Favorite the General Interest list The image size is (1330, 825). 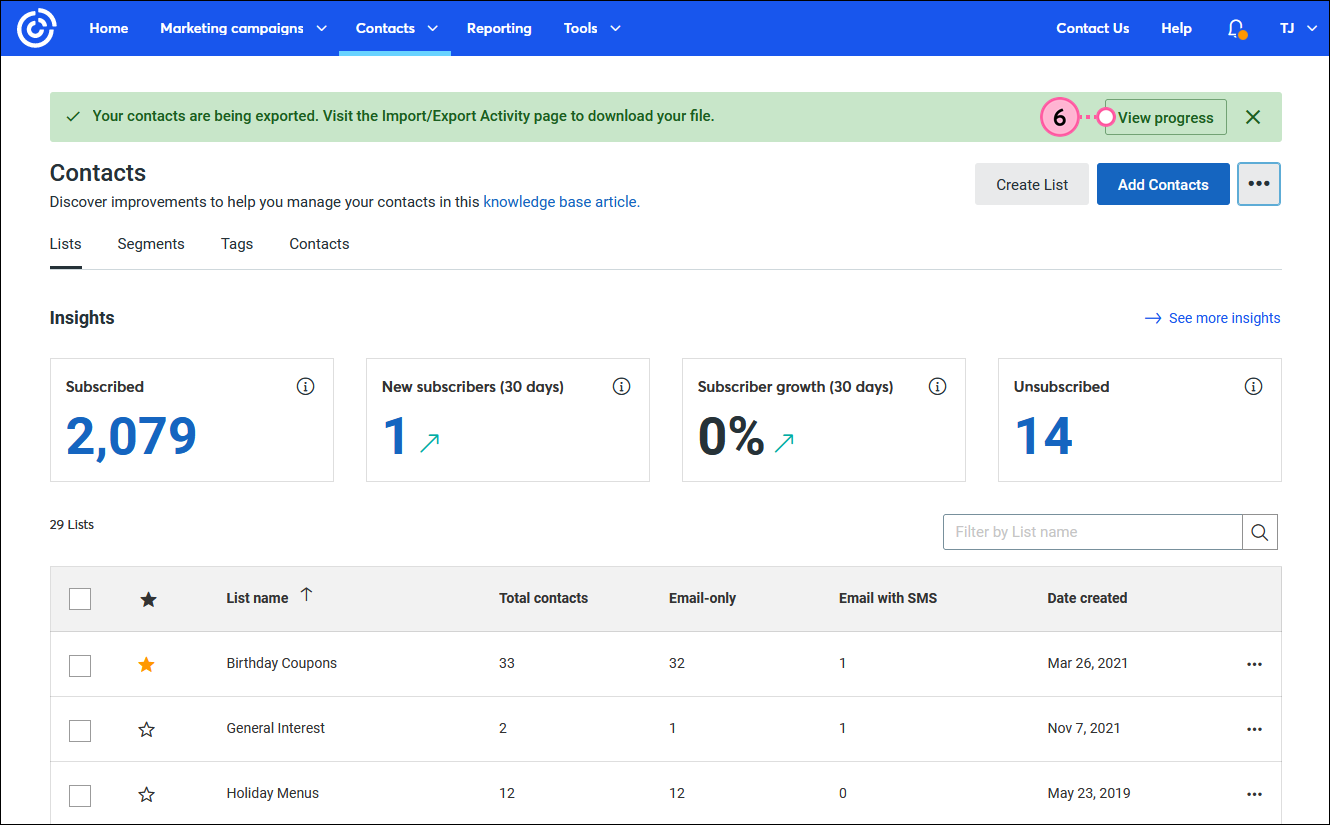tap(146, 729)
